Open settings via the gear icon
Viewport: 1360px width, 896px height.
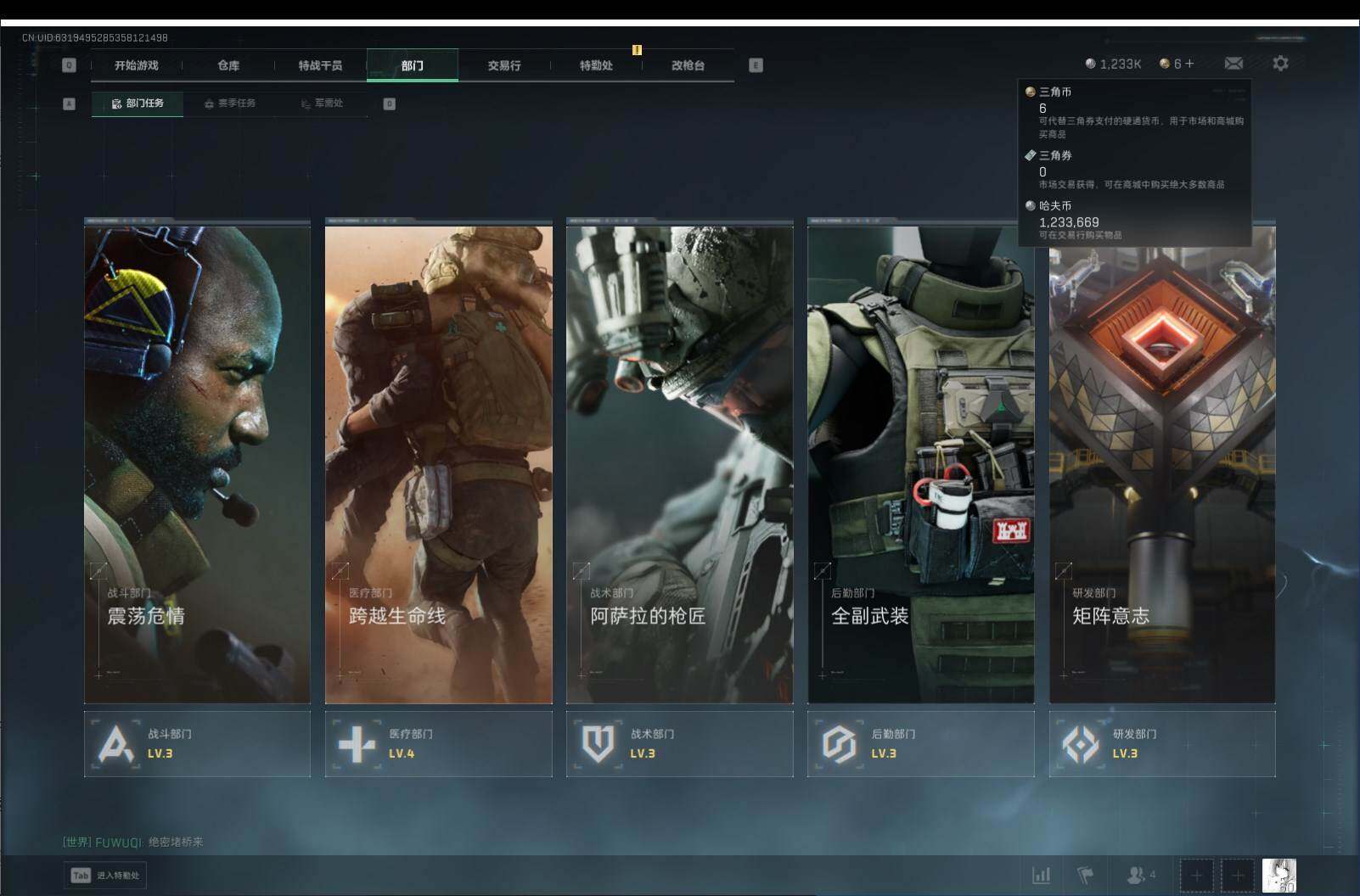tap(1280, 64)
